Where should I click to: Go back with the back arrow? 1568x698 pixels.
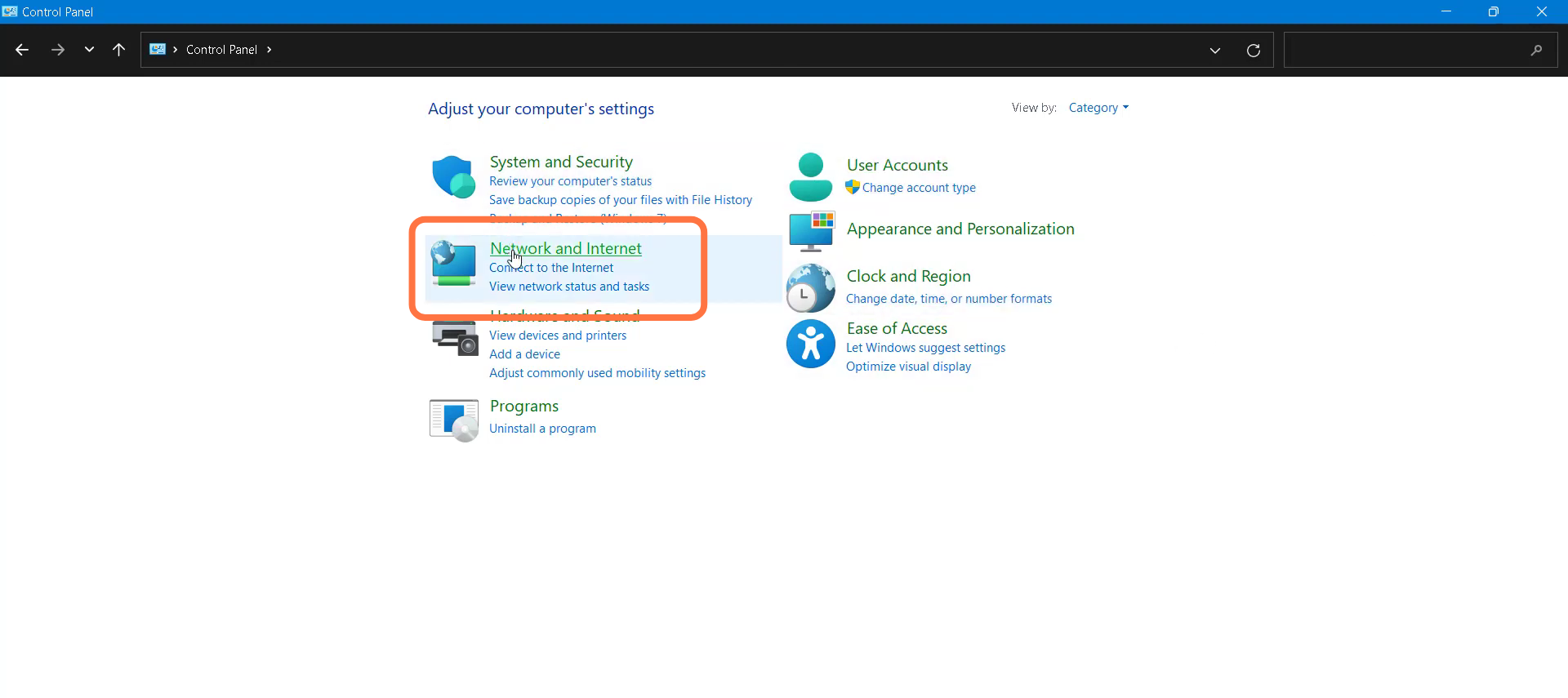22,50
